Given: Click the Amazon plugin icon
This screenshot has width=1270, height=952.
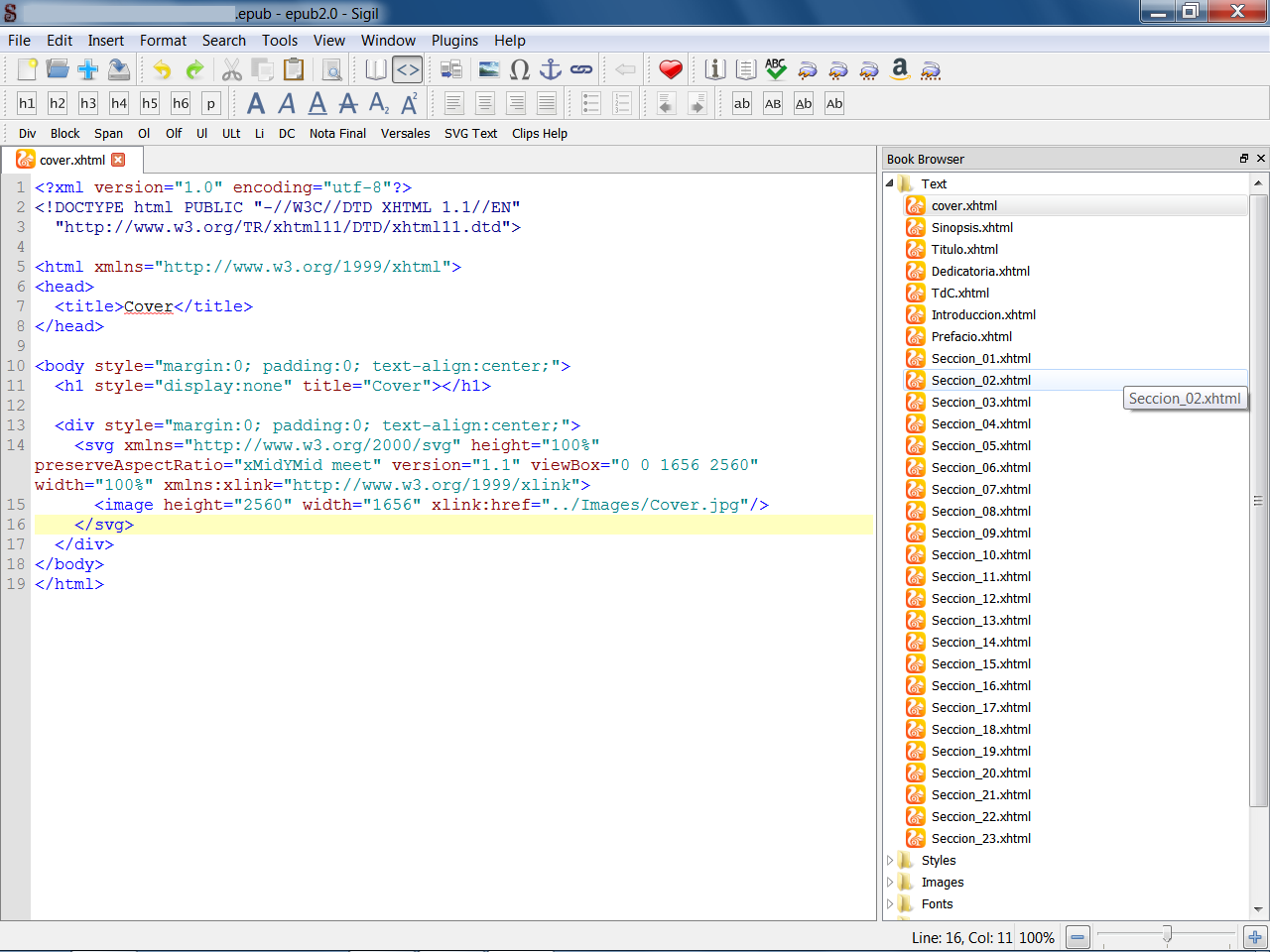Looking at the screenshot, I should (x=900, y=69).
